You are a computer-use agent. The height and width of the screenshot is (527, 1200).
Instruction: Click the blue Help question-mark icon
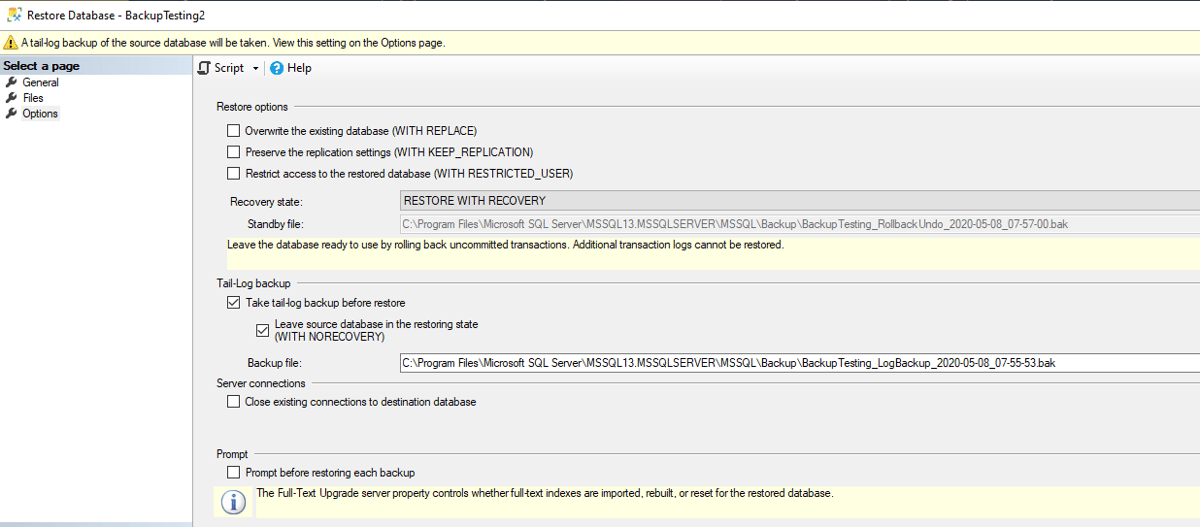click(277, 68)
